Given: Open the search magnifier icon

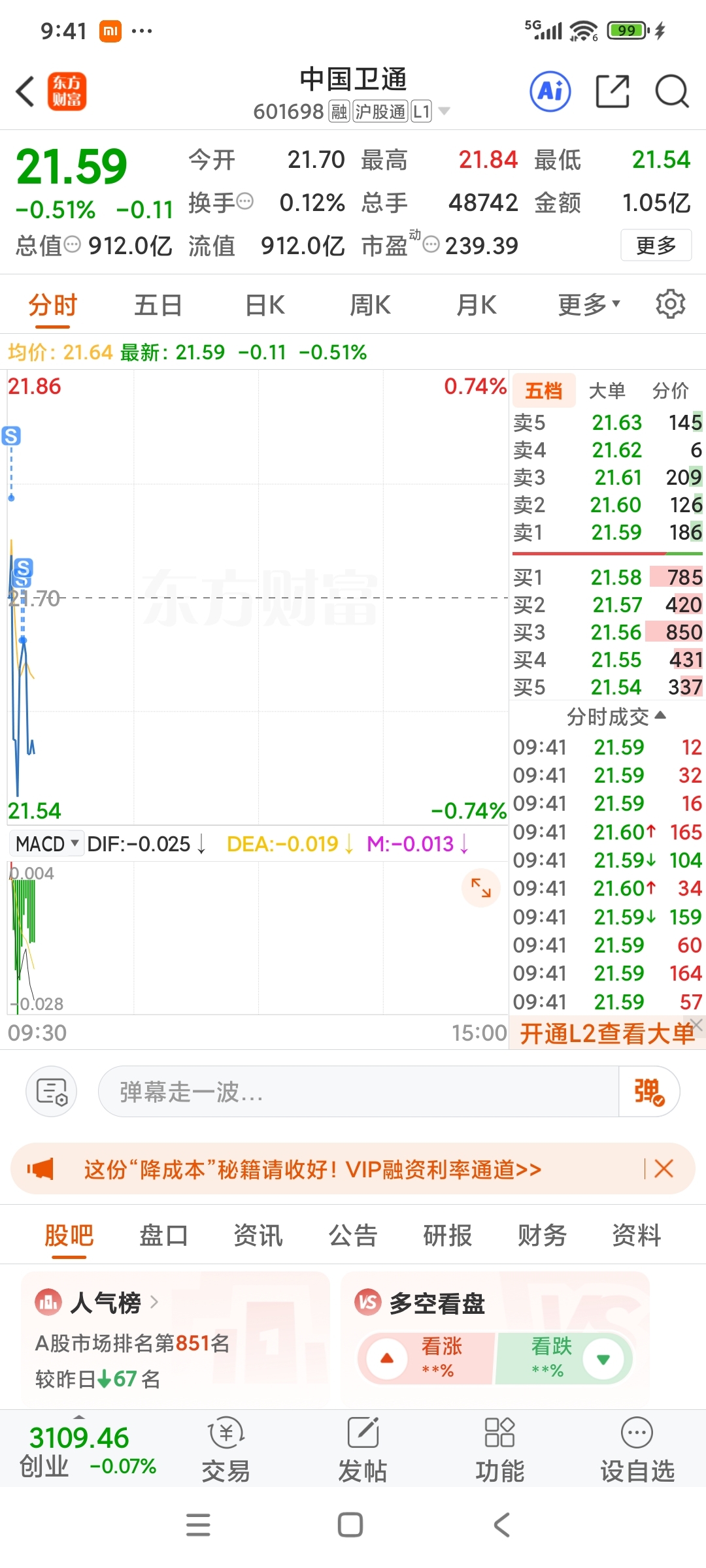Looking at the screenshot, I should pyautogui.click(x=672, y=91).
